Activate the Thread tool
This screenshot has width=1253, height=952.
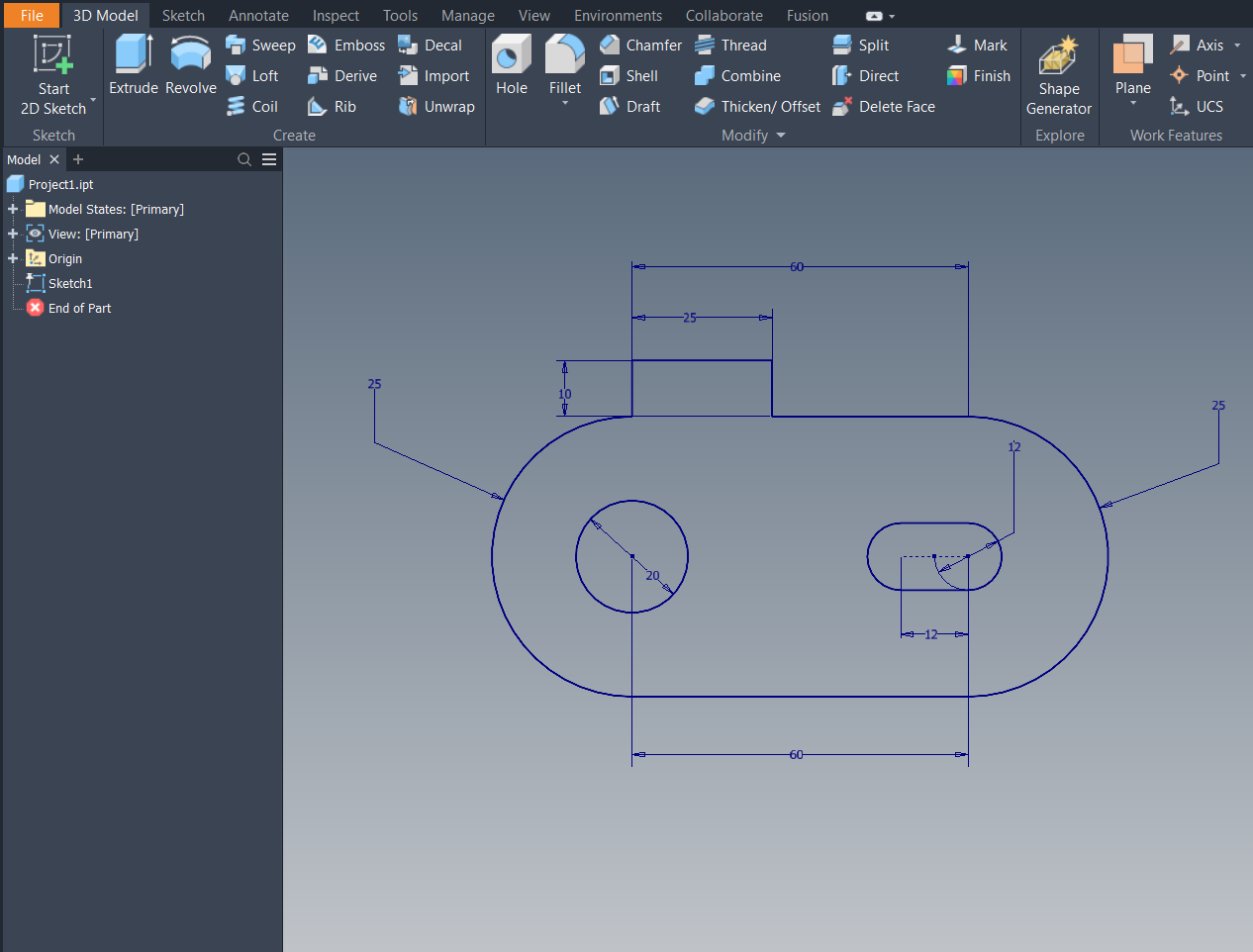(730, 46)
